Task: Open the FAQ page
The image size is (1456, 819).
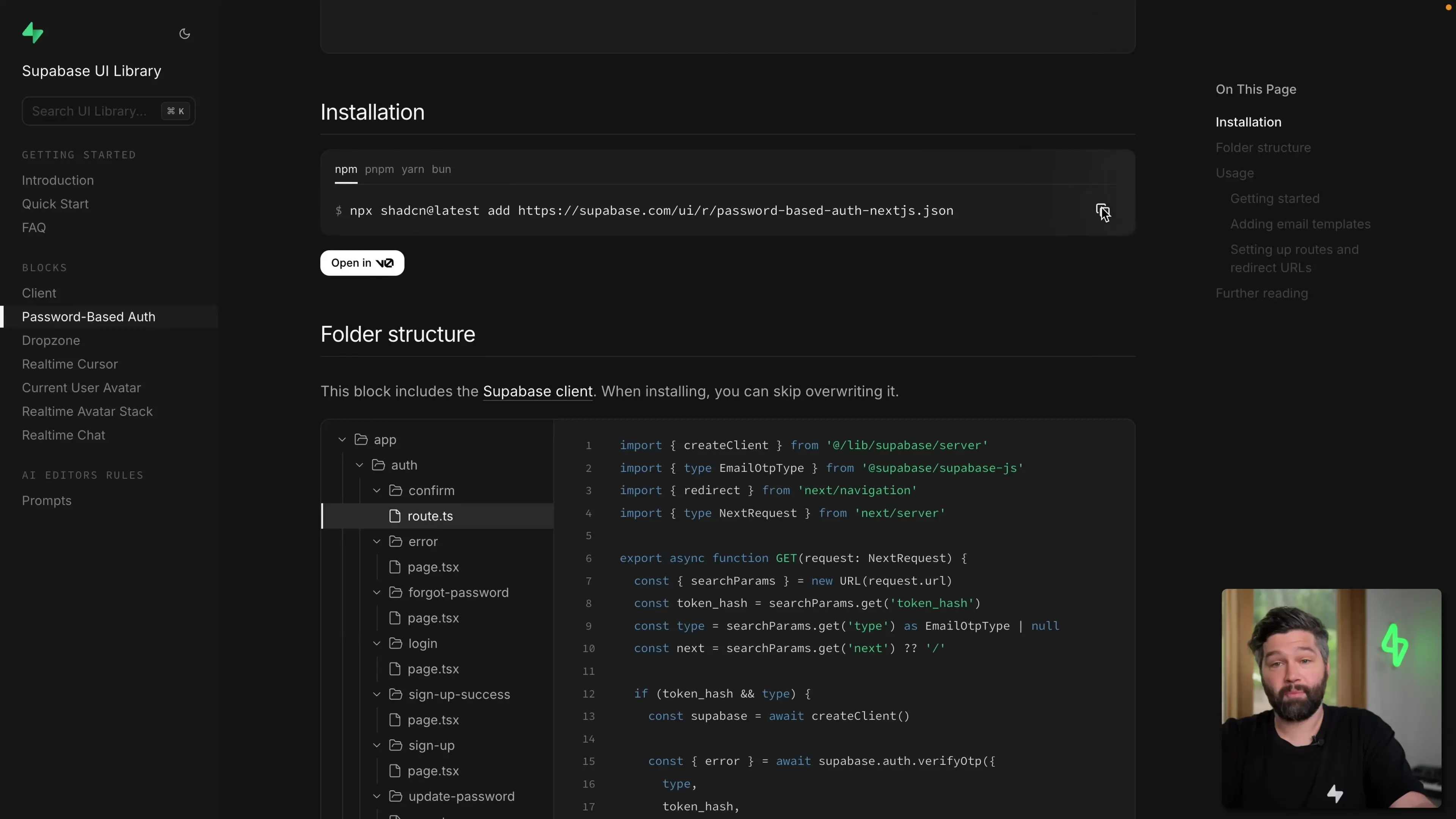Action: tap(34, 228)
